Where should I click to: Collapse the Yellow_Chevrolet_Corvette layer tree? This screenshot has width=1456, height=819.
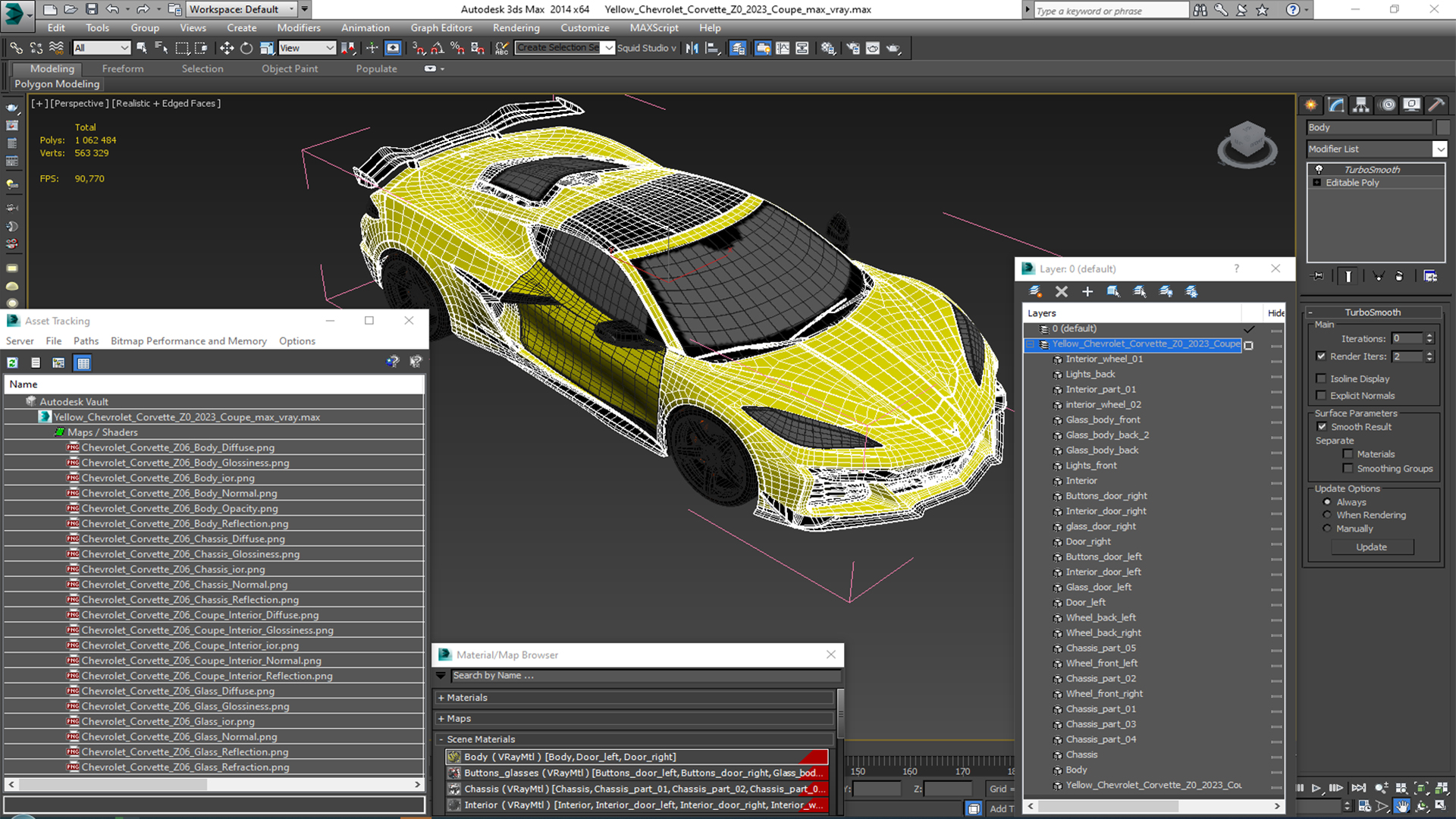pyautogui.click(x=1031, y=344)
